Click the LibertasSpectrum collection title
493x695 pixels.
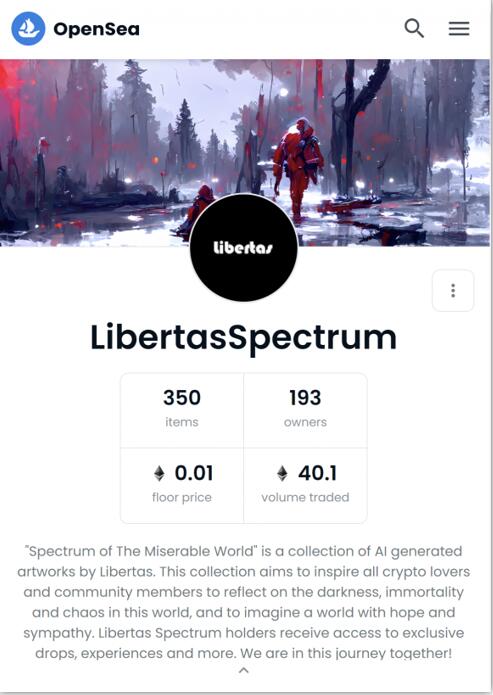coord(243,338)
